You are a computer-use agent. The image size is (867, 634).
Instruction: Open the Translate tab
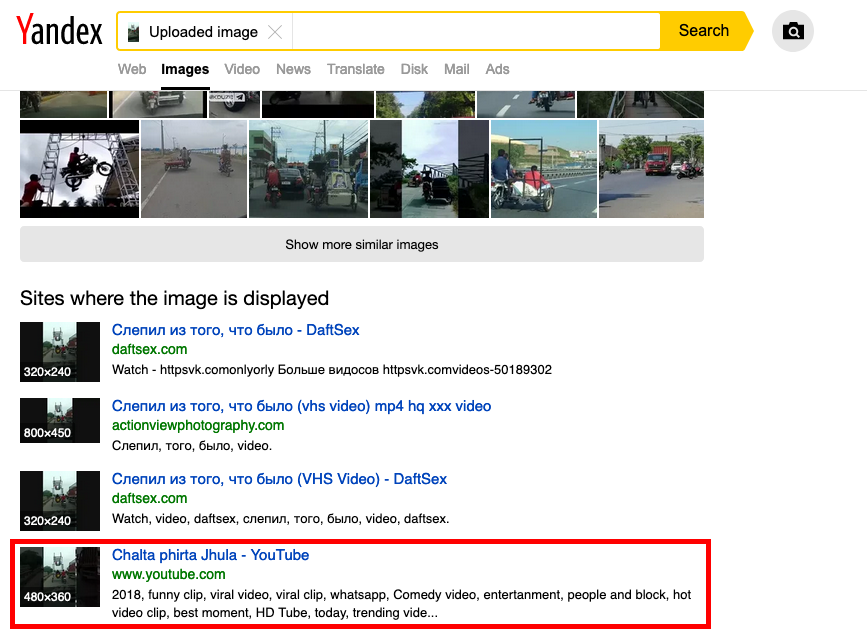(x=356, y=69)
